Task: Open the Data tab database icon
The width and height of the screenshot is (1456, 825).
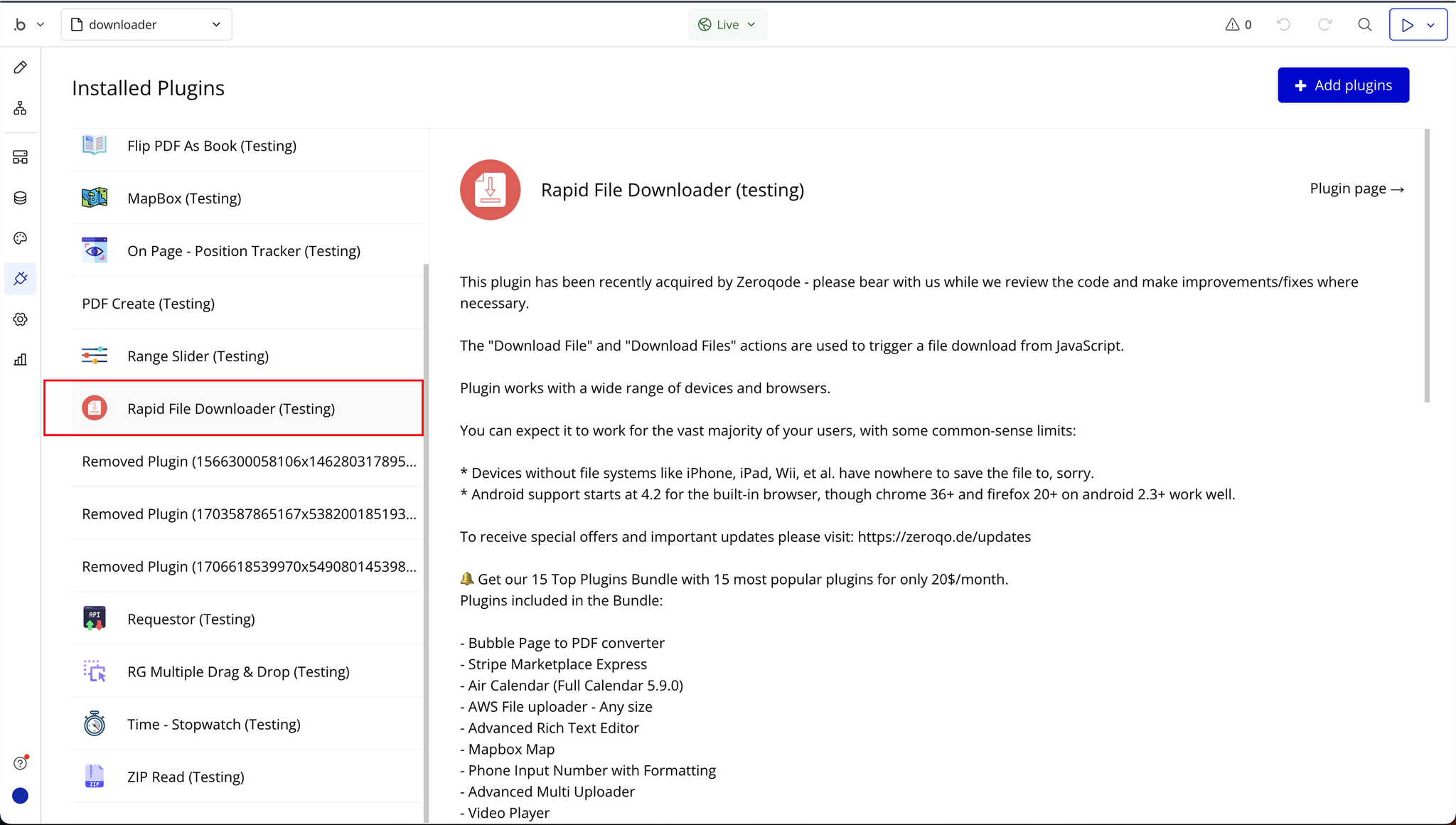Action: point(20,198)
